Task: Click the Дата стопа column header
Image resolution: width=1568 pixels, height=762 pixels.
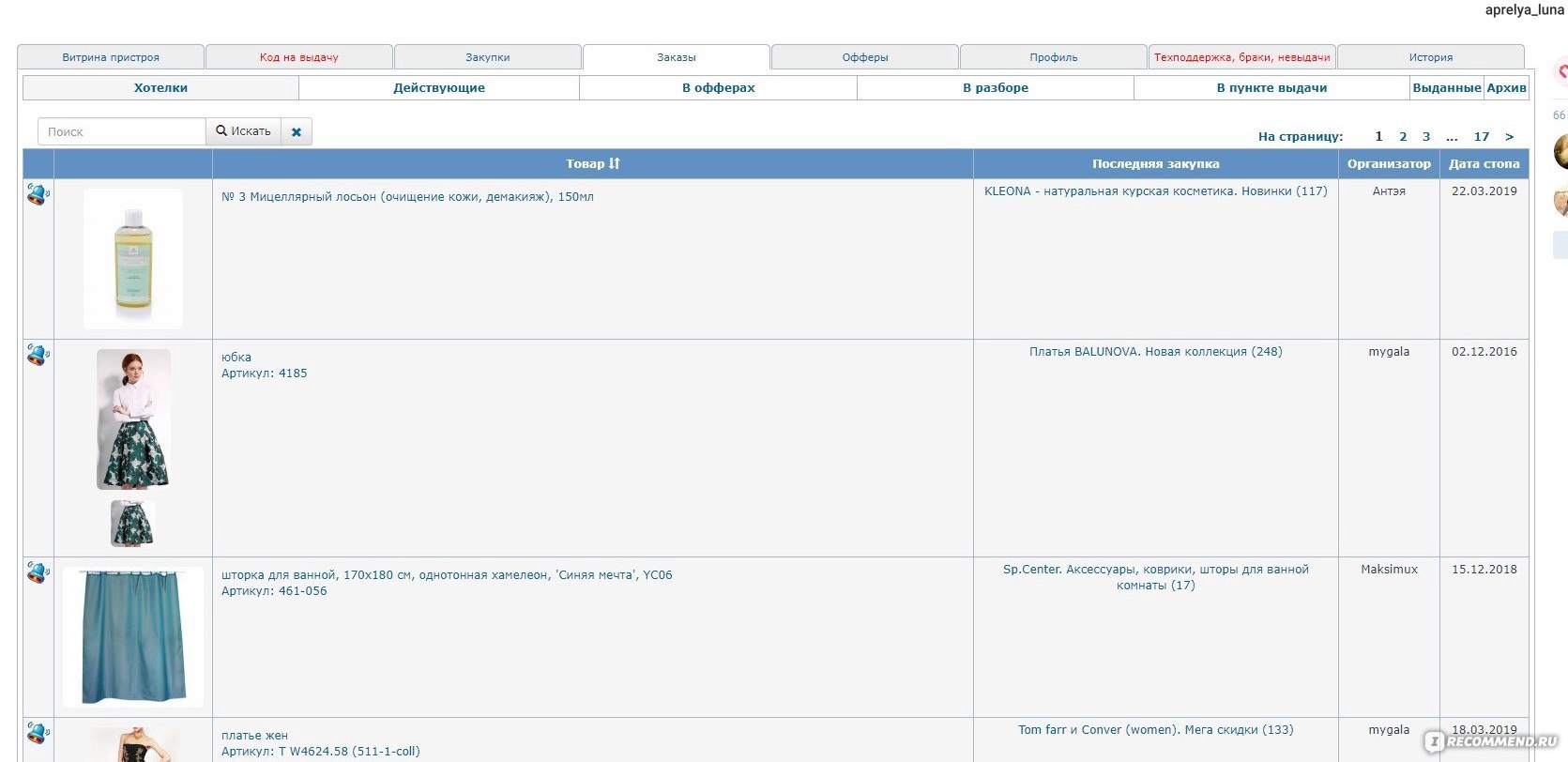Action: (1484, 163)
